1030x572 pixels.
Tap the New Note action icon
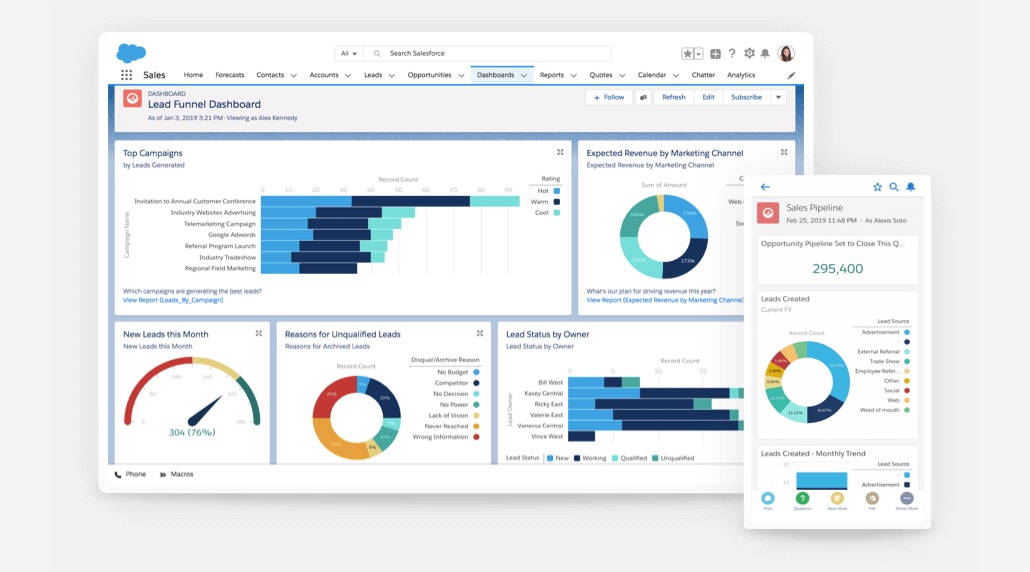pyautogui.click(x=837, y=498)
